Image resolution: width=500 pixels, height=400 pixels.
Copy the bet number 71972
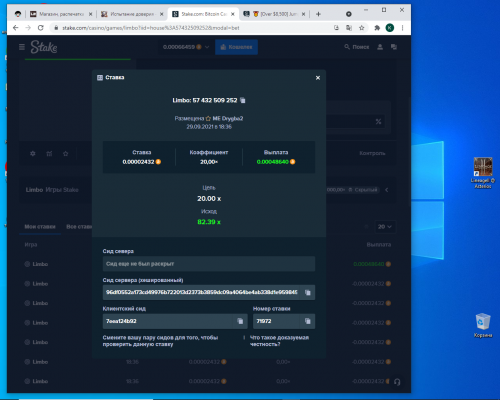tap(308, 321)
